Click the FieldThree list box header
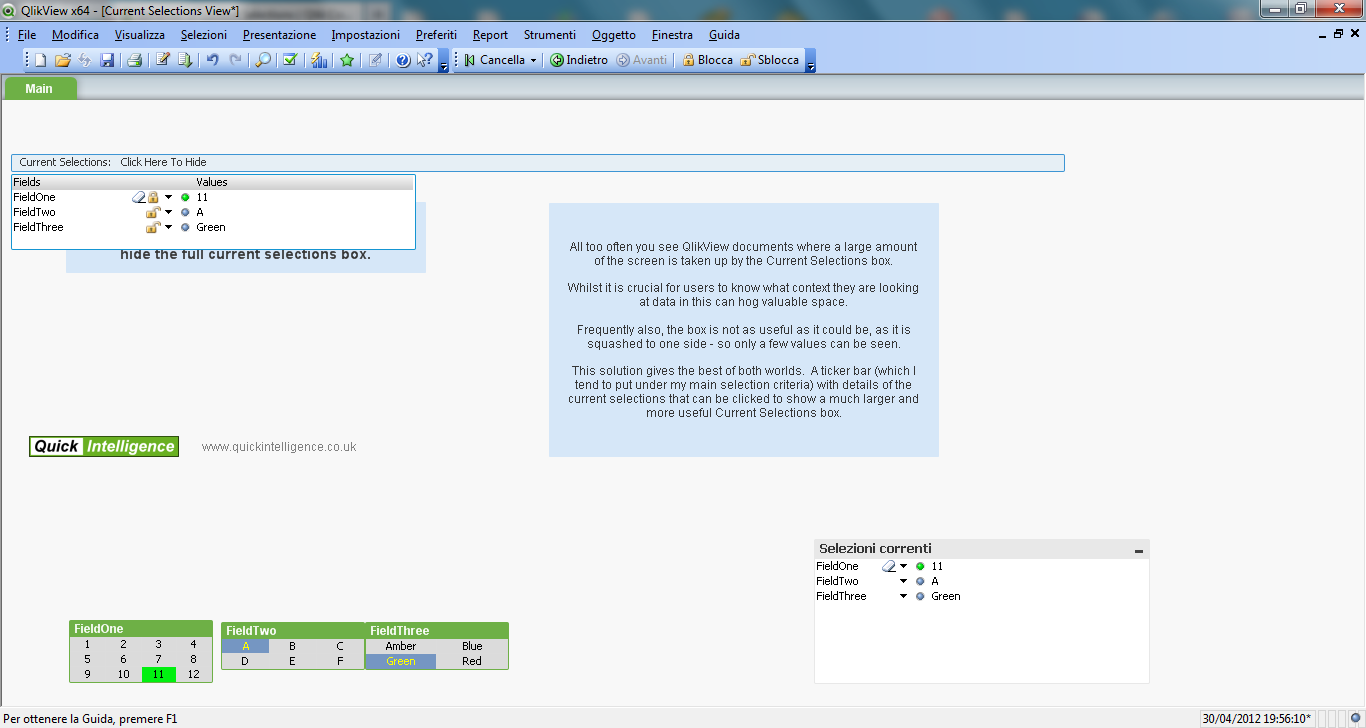The image size is (1366, 728). click(x=437, y=631)
